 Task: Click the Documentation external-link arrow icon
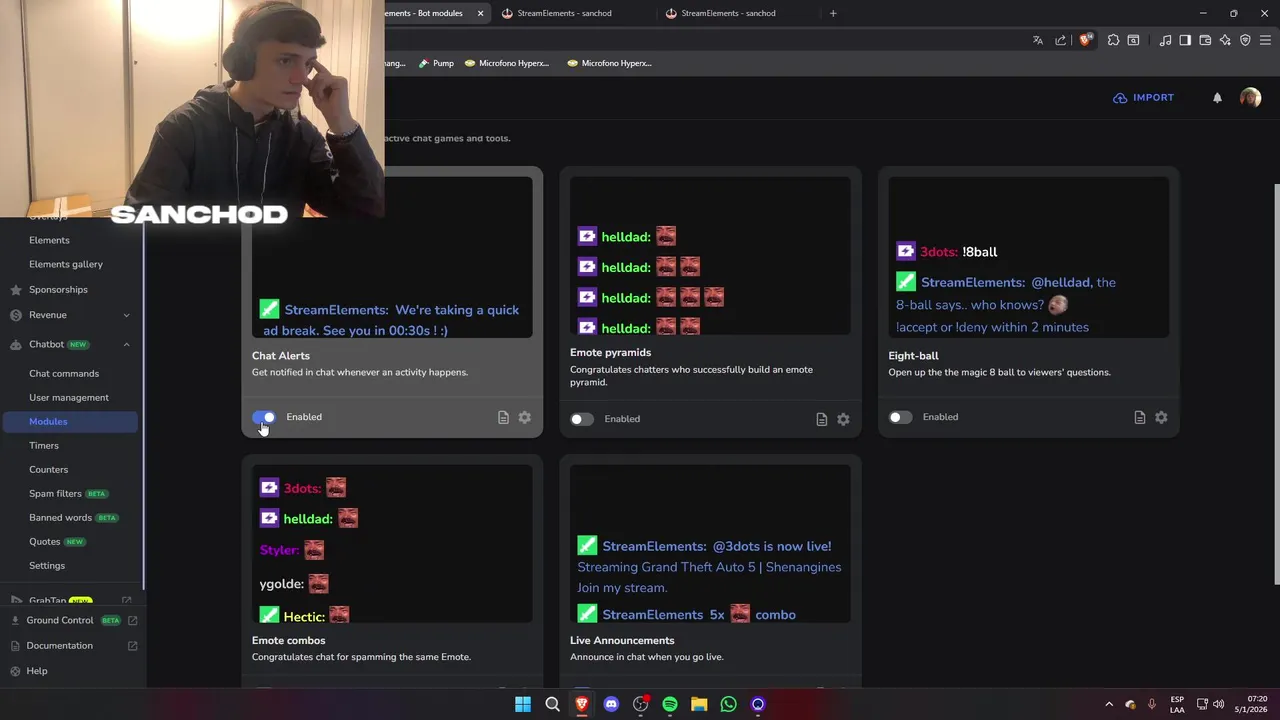pos(133,646)
